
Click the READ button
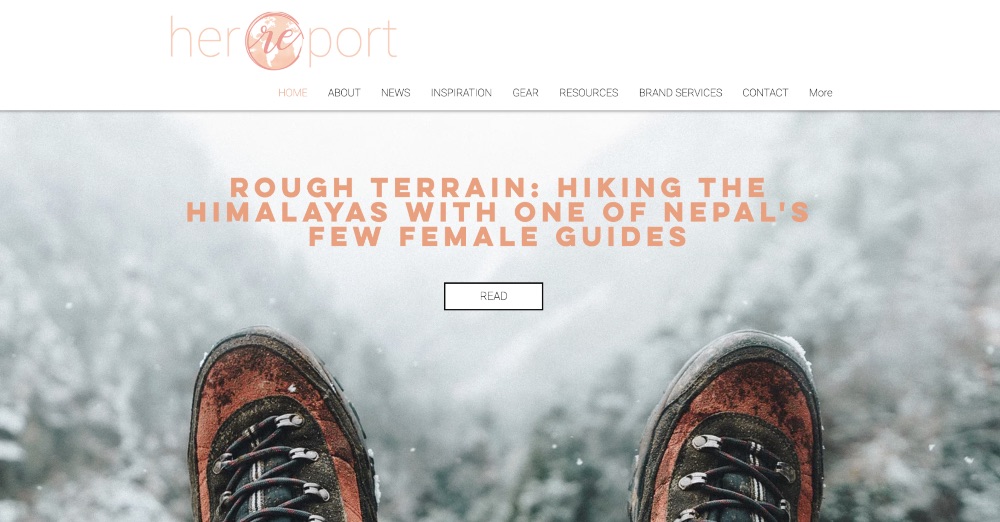[493, 296]
